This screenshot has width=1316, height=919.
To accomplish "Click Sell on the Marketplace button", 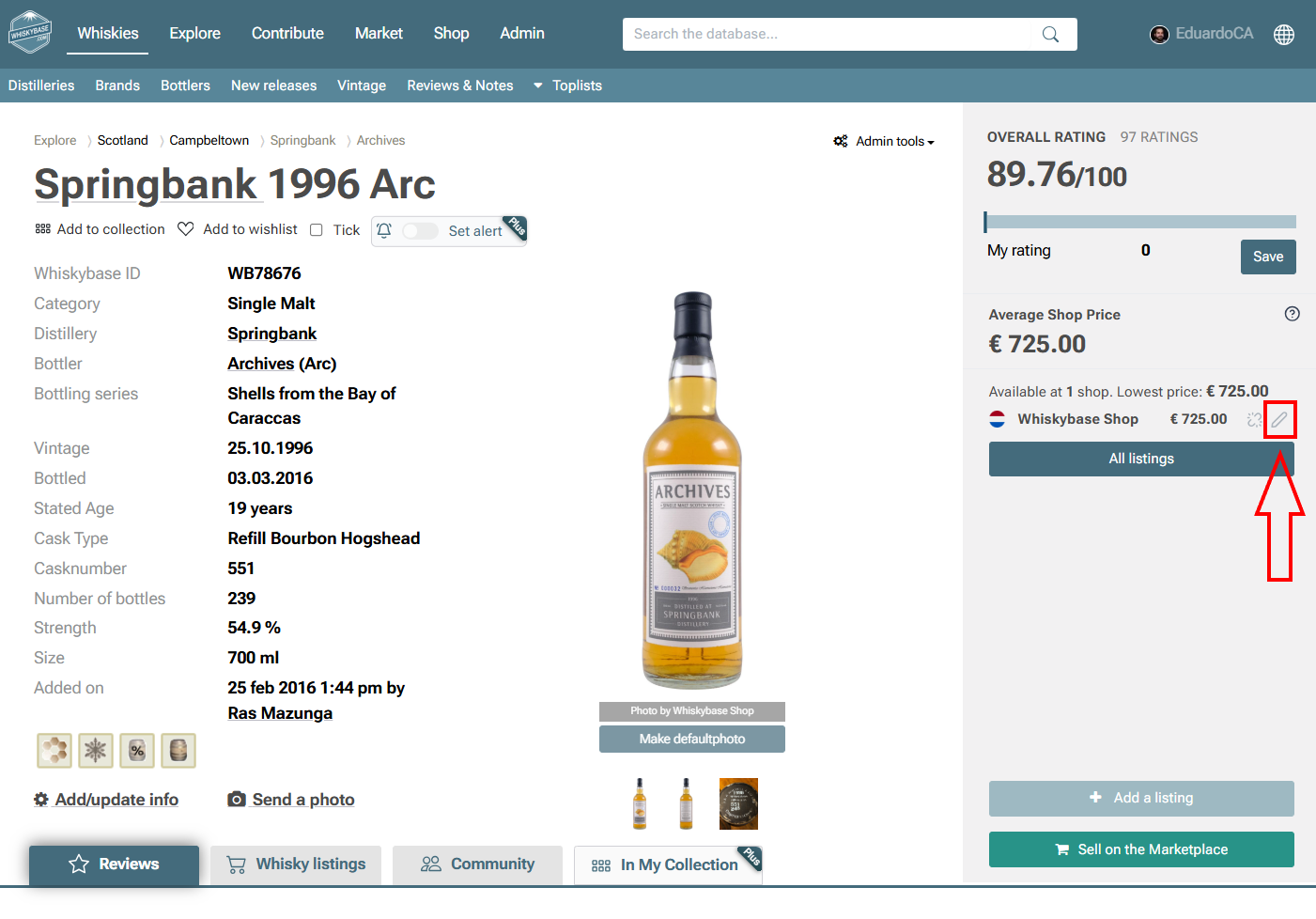I will tap(1141, 849).
